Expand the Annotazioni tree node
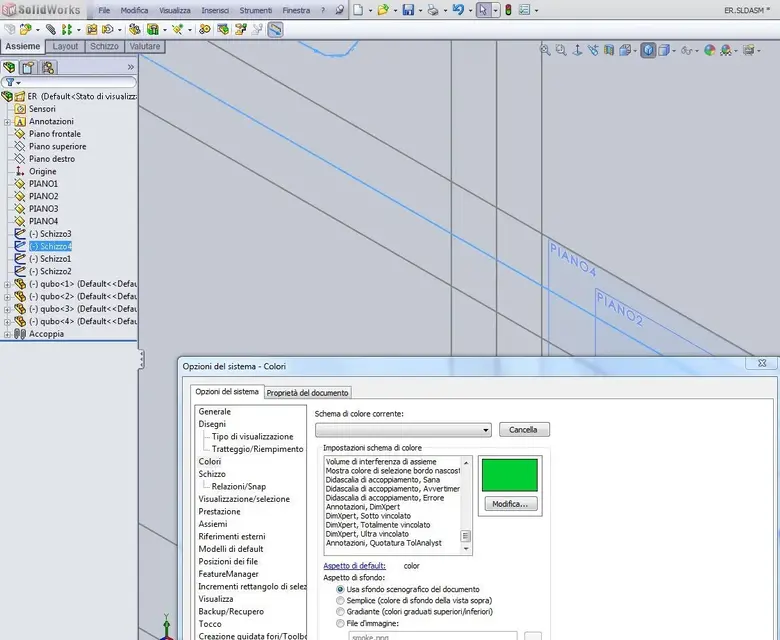This screenshot has width=780, height=640. (7, 122)
